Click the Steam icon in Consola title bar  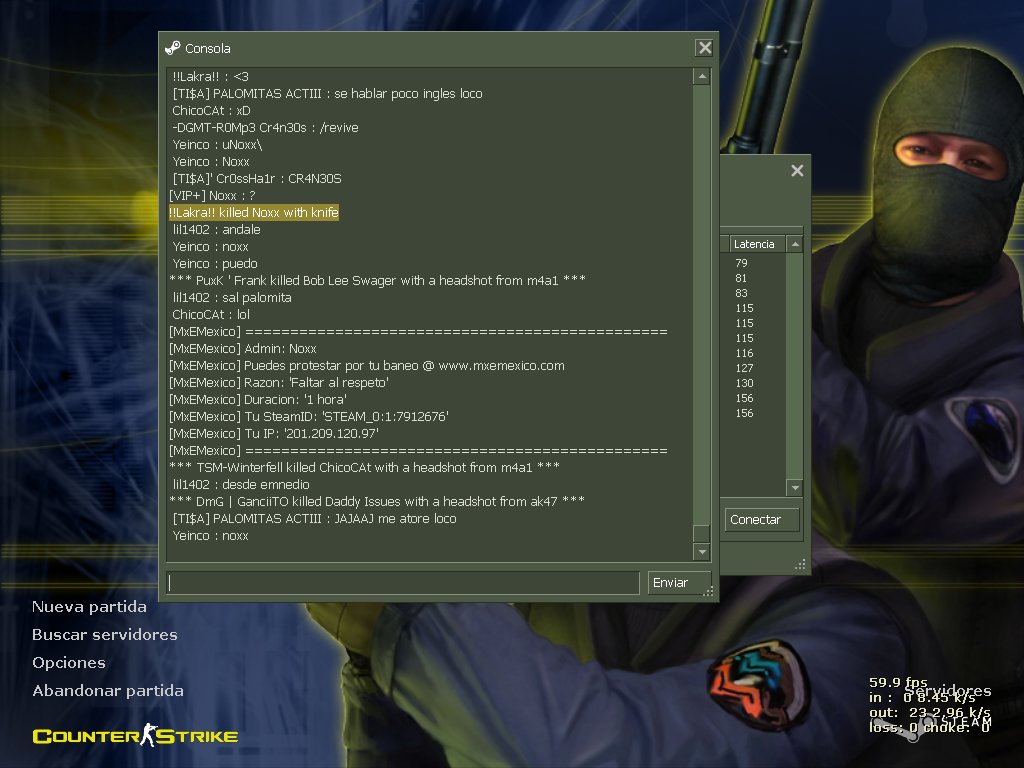pos(172,48)
